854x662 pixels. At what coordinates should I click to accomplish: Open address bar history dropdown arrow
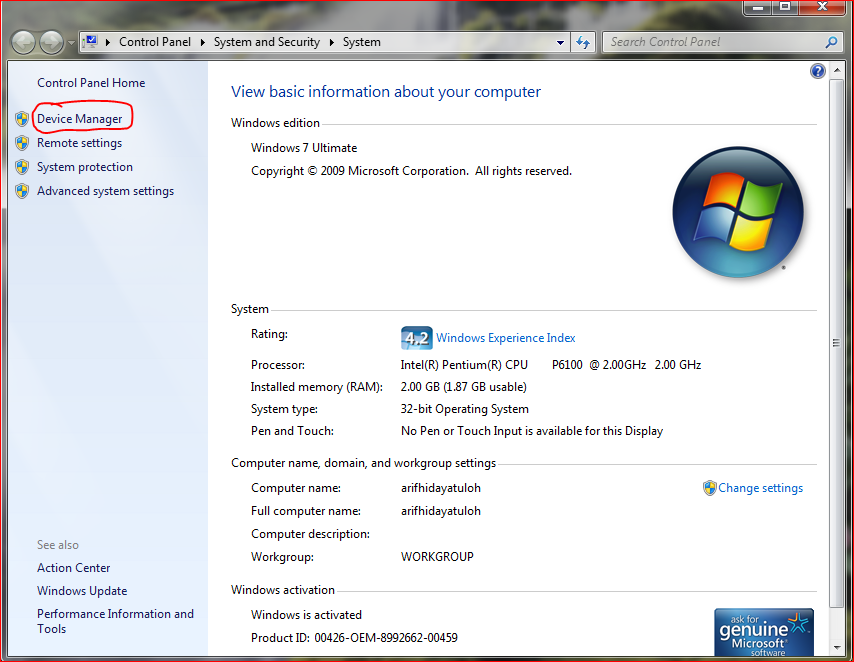(560, 42)
